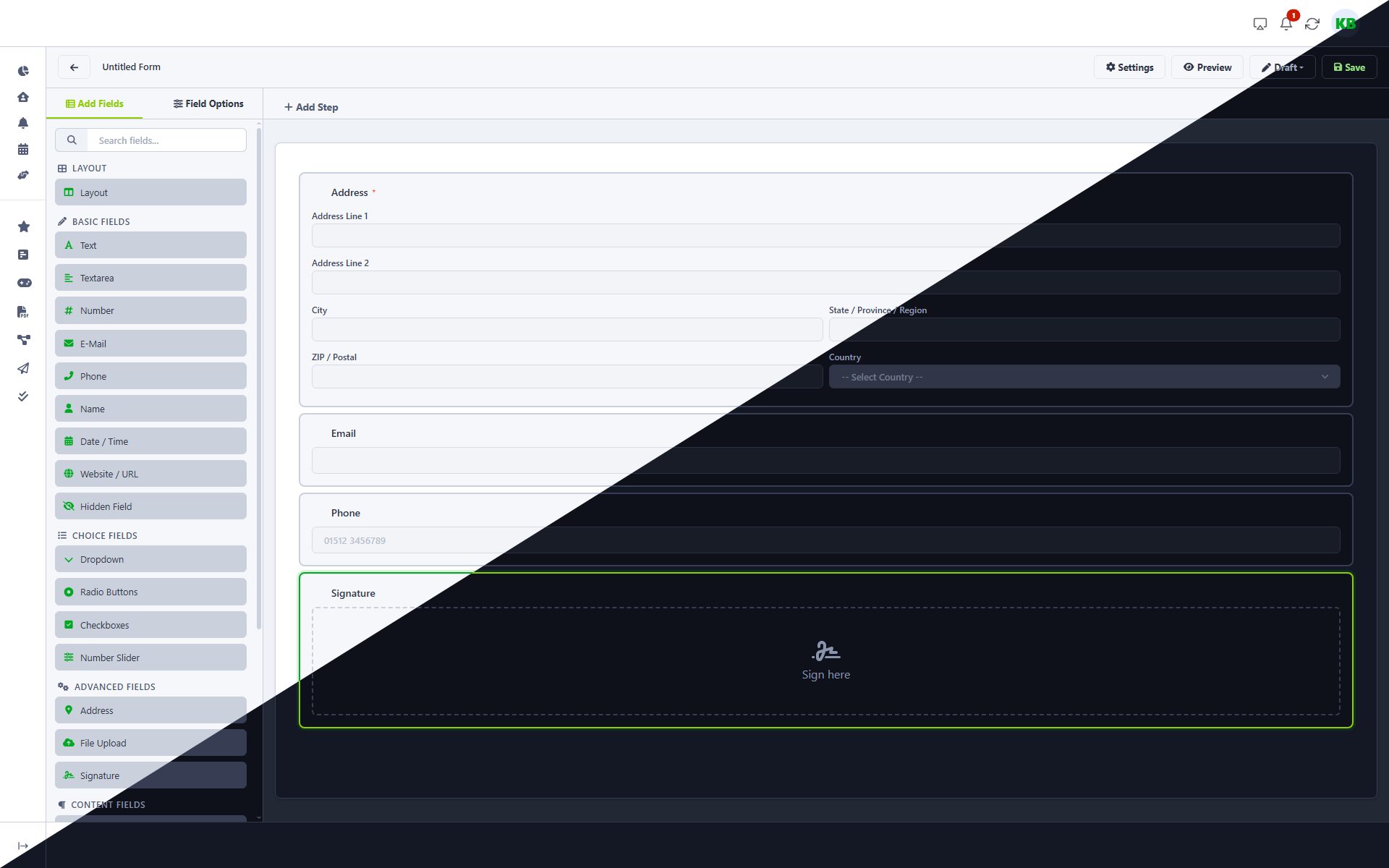Image resolution: width=1389 pixels, height=868 pixels.
Task: Add a Hidden Field to the form
Action: tap(150, 506)
